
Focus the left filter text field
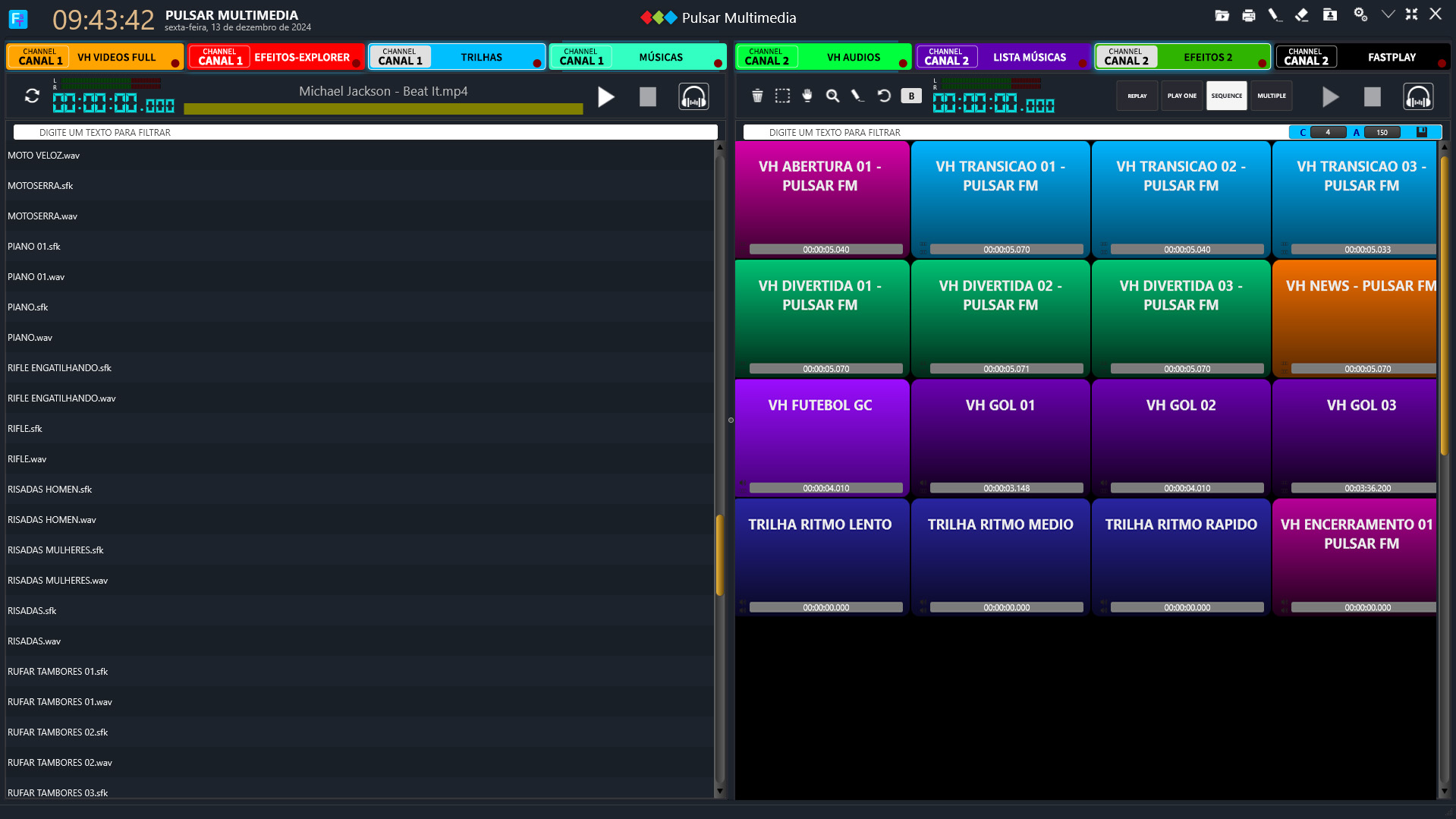[366, 132]
